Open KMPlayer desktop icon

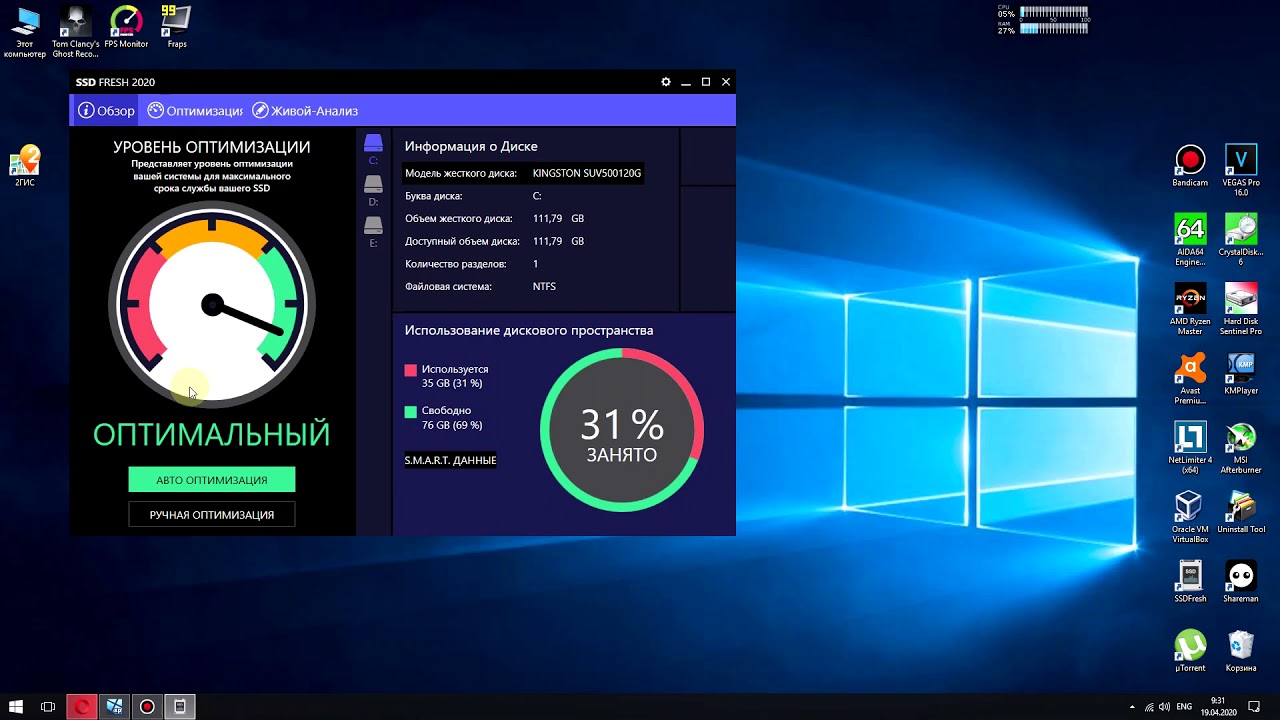tap(1240, 374)
